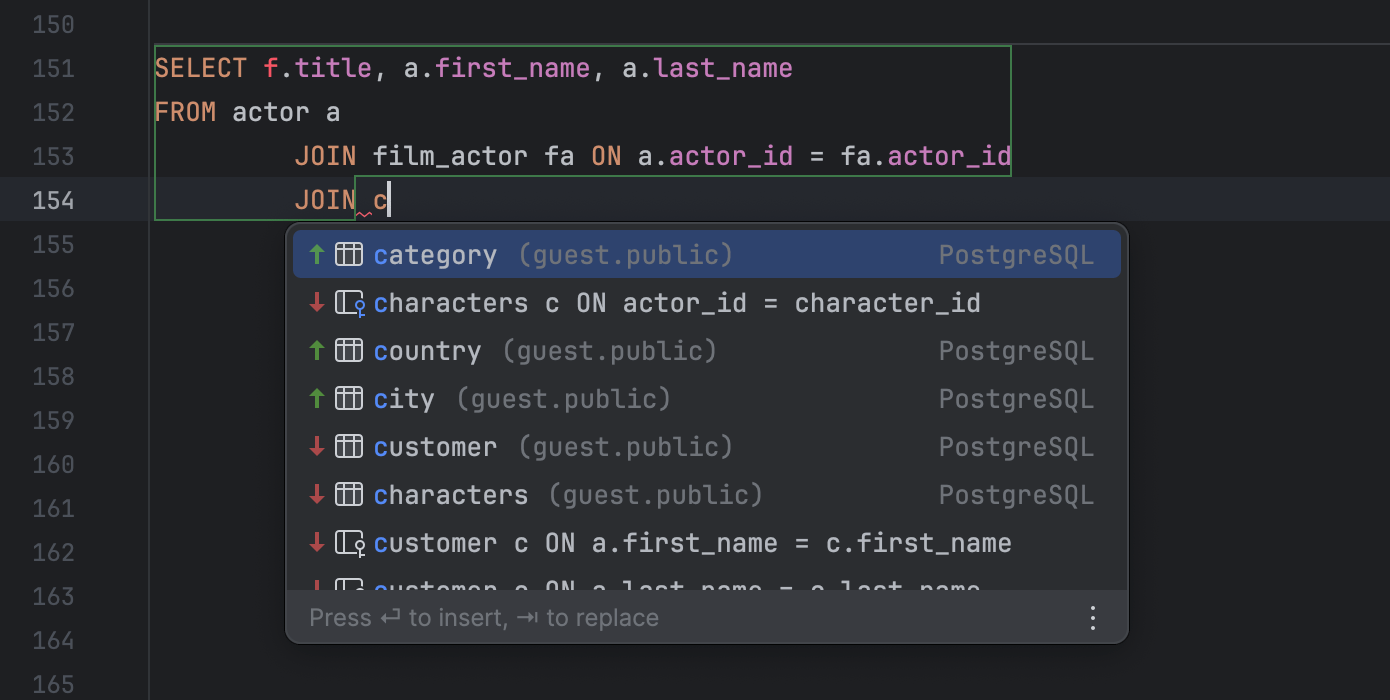Viewport: 1390px width, 700px height.
Task: Click the join suggestion icon beside characters c
Action: click(x=349, y=302)
